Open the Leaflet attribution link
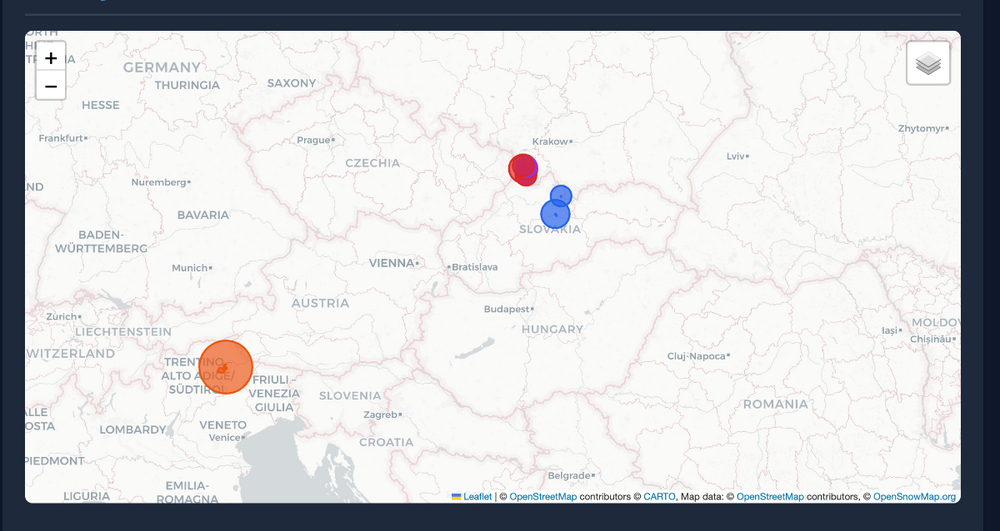Viewport: 1000px width, 531px height. tap(477, 497)
